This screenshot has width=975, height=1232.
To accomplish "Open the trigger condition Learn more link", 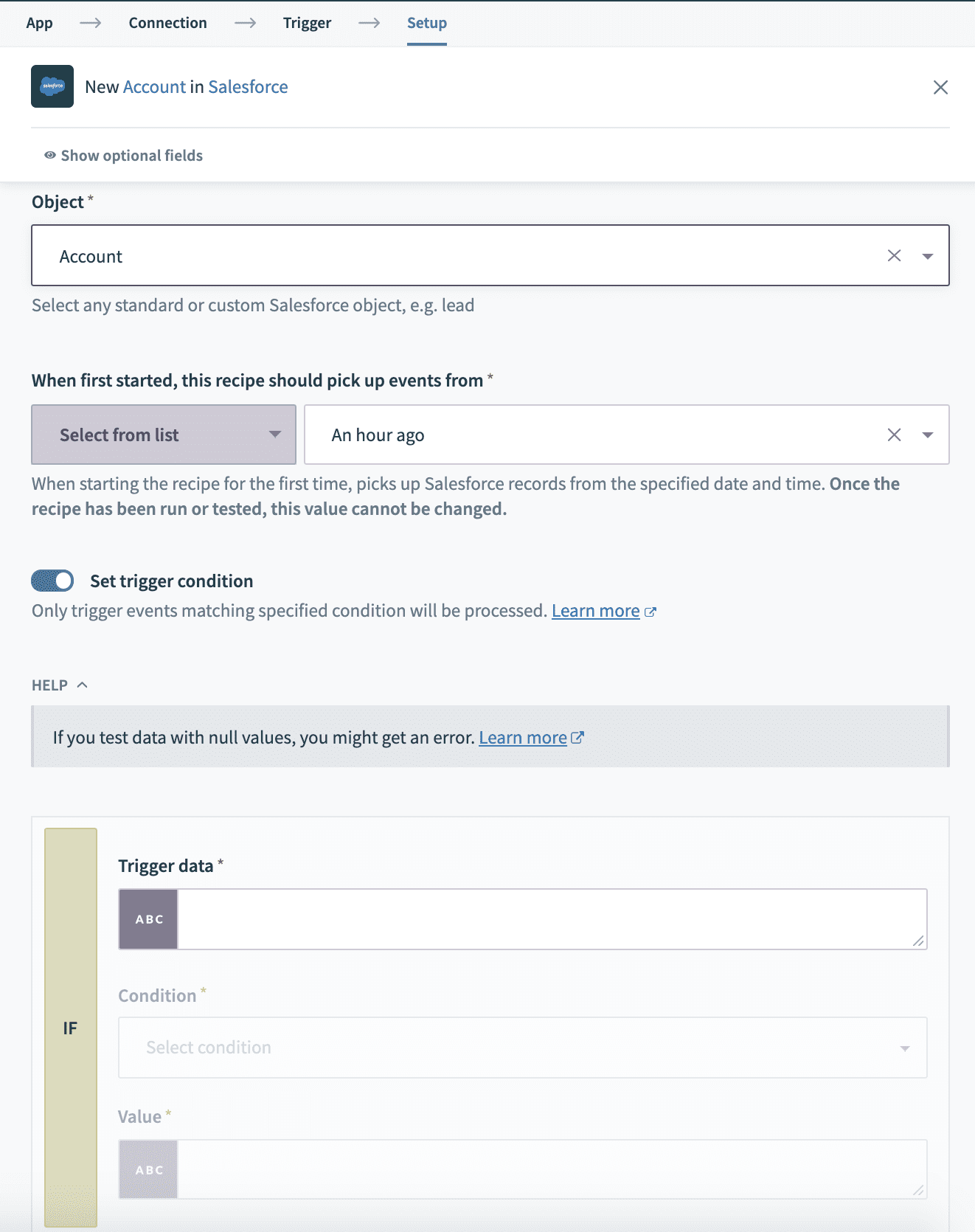I will 595,610.
